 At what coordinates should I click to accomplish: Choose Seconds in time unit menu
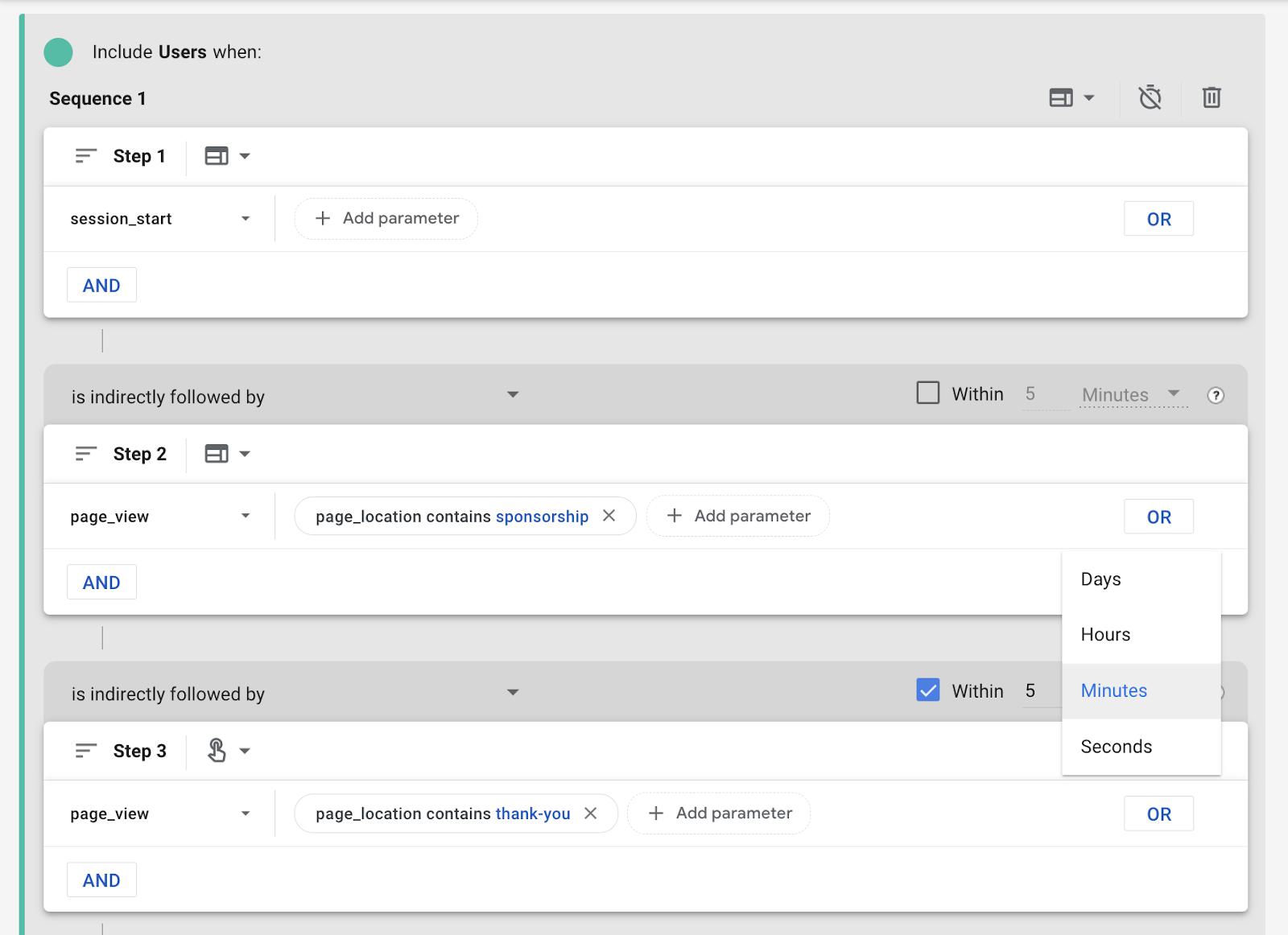(1116, 747)
